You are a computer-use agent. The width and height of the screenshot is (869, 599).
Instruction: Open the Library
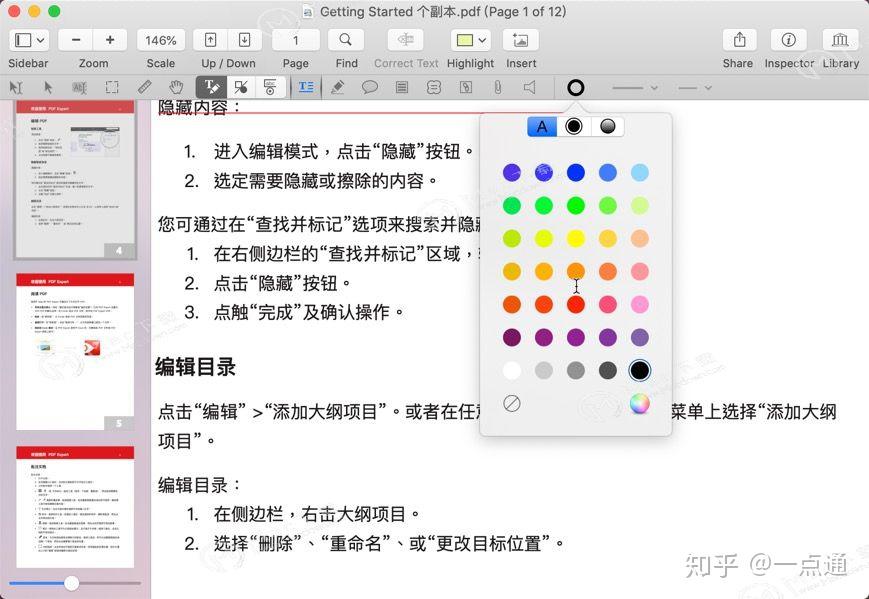click(x=840, y=40)
